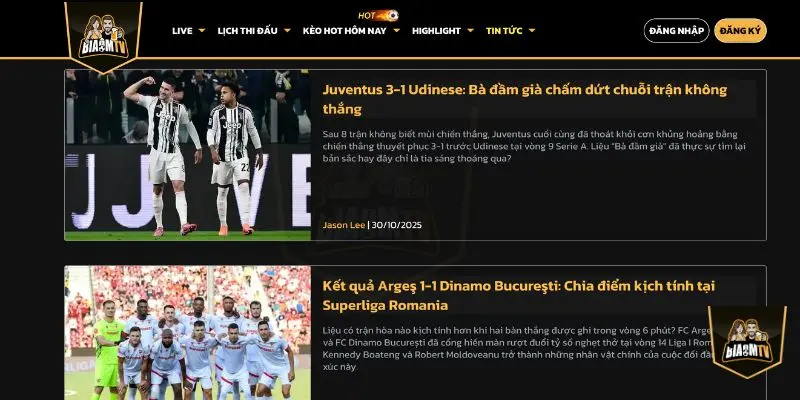Select the Tin tức menu item
Viewport: 800px width, 400px height.
point(504,31)
